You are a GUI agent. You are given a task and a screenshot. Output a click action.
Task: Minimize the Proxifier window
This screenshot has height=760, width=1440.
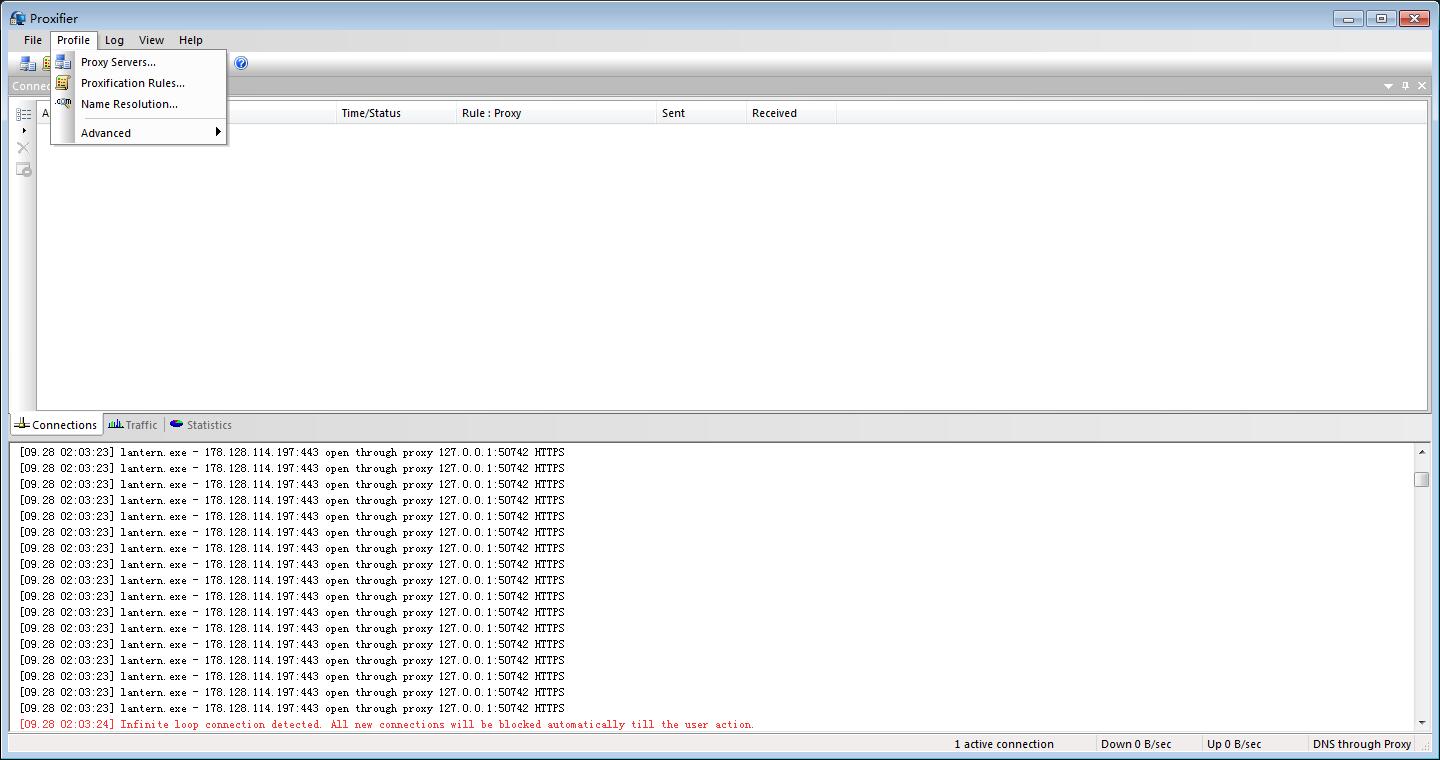point(1348,18)
